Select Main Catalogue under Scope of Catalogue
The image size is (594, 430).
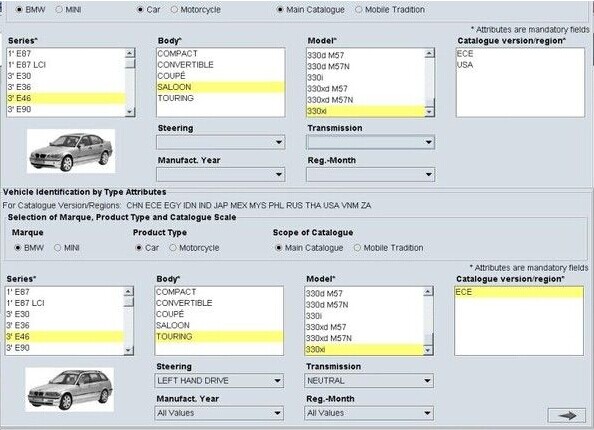[278, 248]
